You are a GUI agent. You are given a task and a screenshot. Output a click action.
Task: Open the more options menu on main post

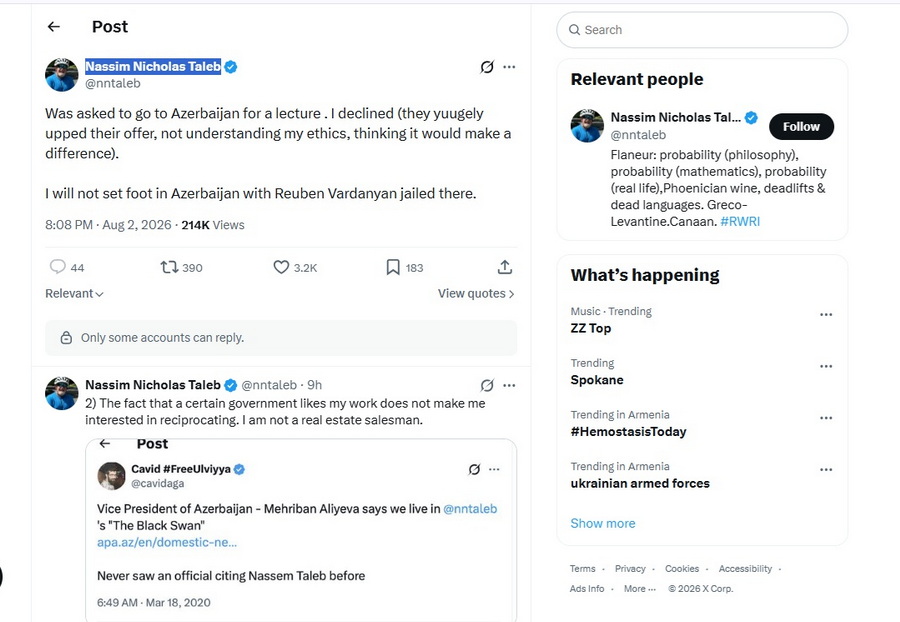pyautogui.click(x=509, y=67)
